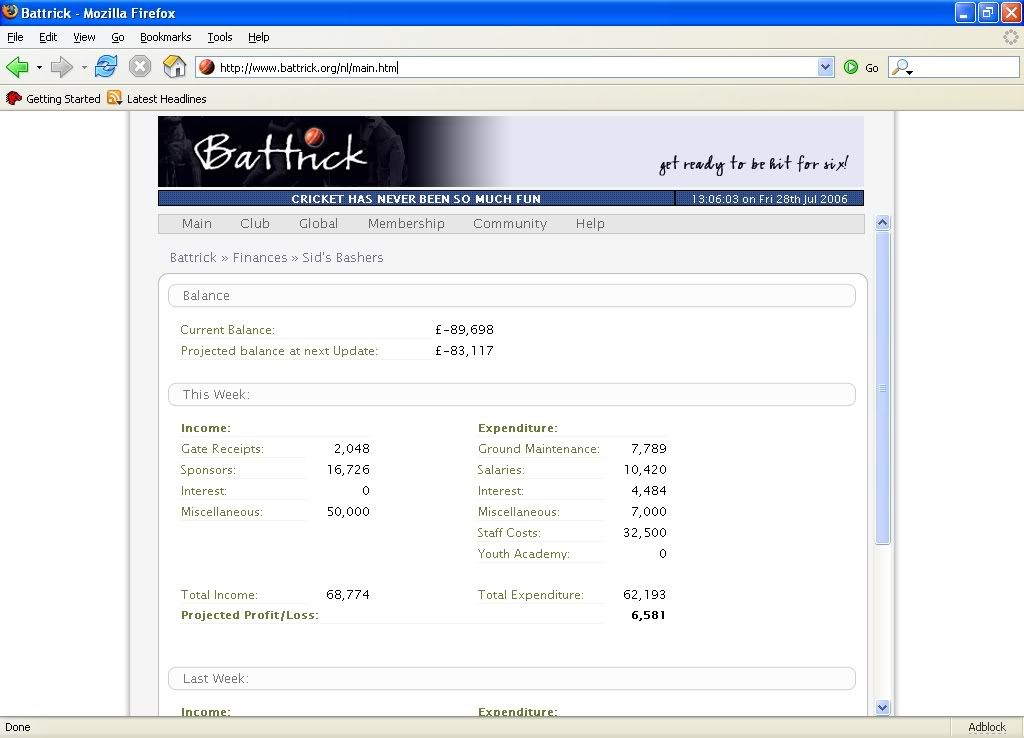
Task: Click the Last Week section header
Action: 512,679
